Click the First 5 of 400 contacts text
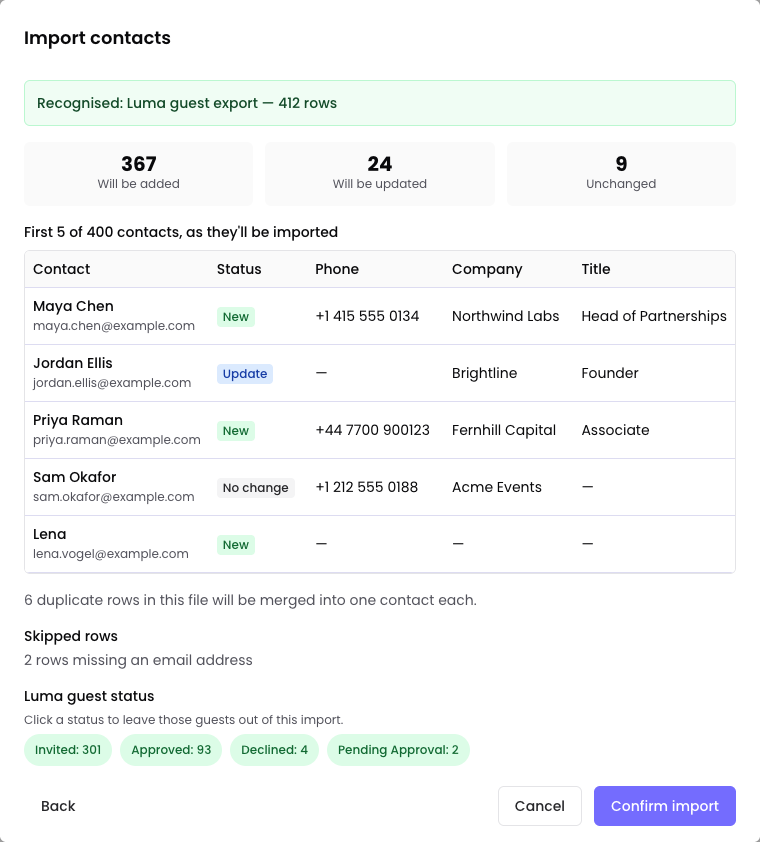The width and height of the screenshot is (760, 842). 181,232
